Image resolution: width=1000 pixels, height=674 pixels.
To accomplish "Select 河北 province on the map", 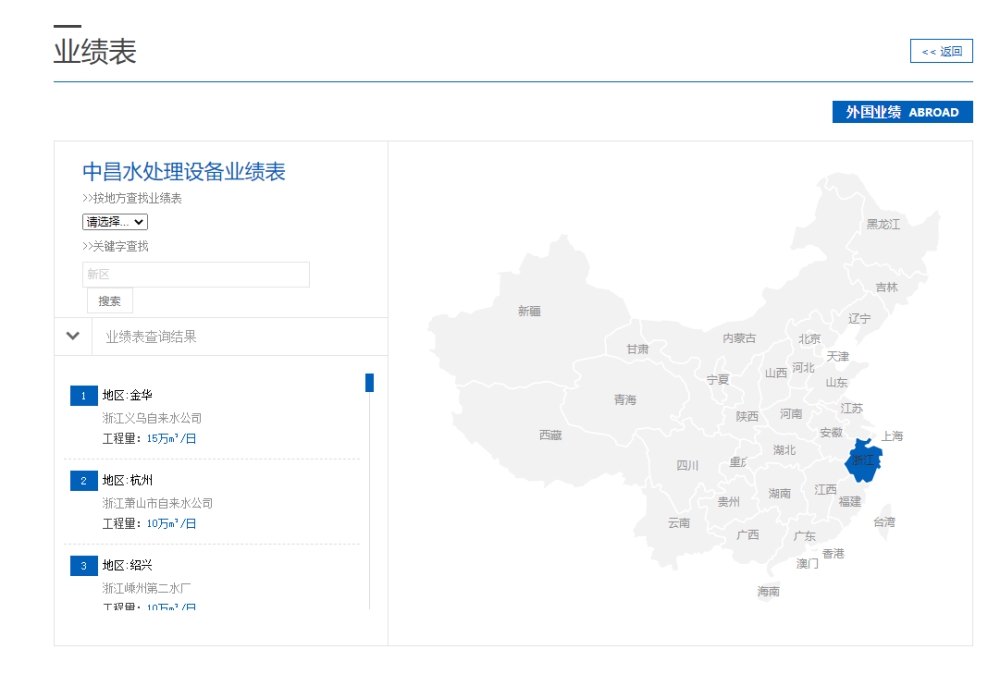I will [804, 368].
